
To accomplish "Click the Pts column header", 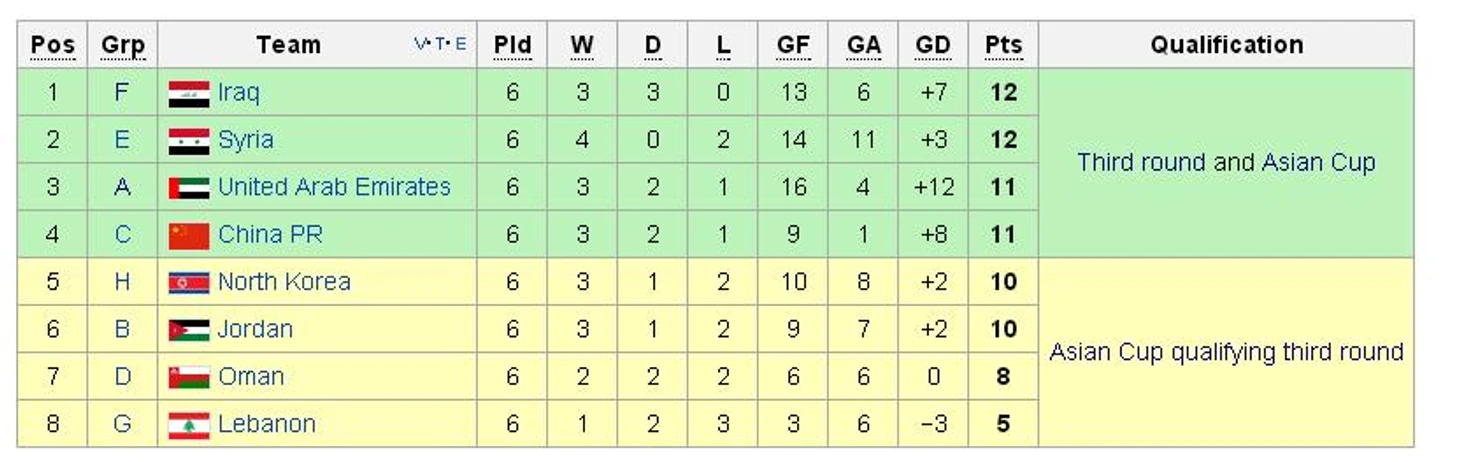I will [x=1003, y=45].
